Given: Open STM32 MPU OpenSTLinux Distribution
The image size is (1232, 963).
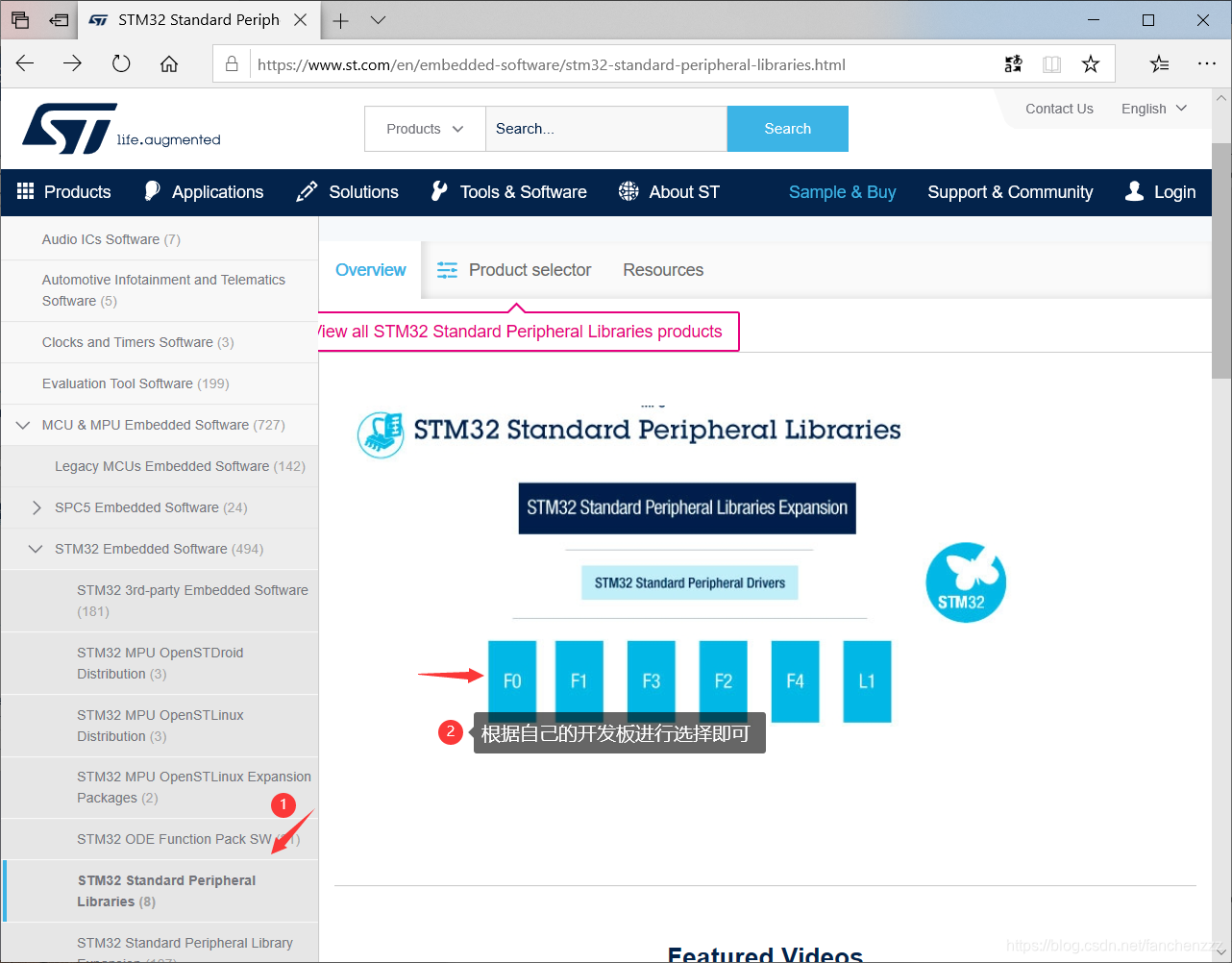Looking at the screenshot, I should coord(160,726).
